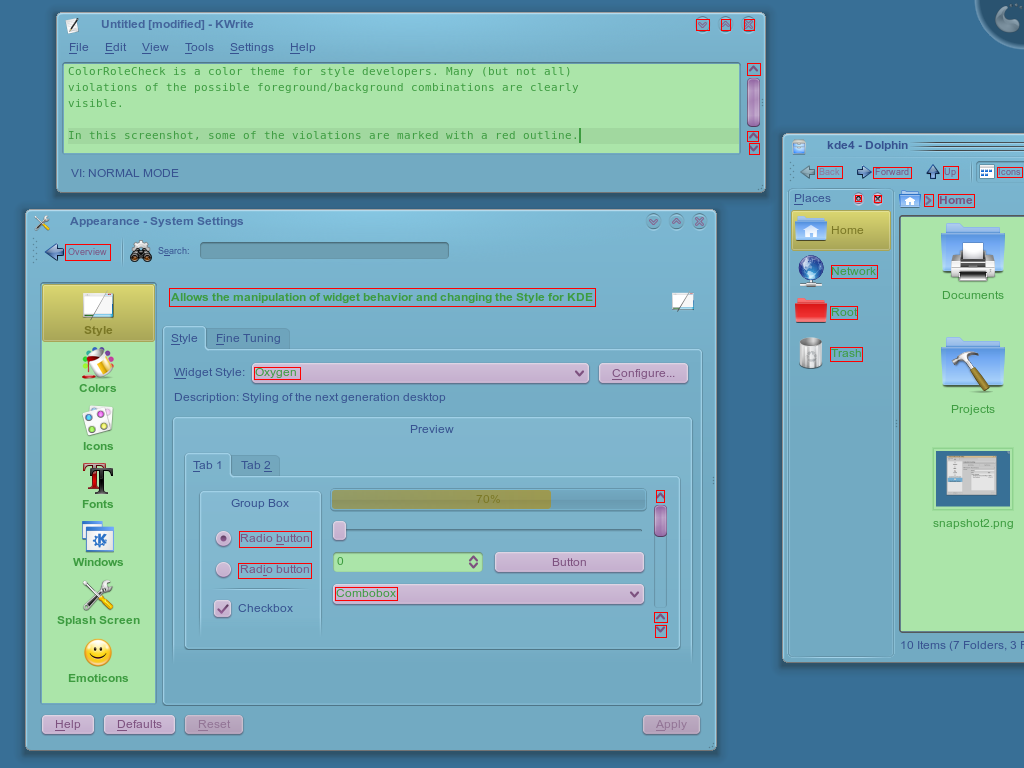Click the horizontal slider handle in preview
The image size is (1024, 768).
point(339,530)
